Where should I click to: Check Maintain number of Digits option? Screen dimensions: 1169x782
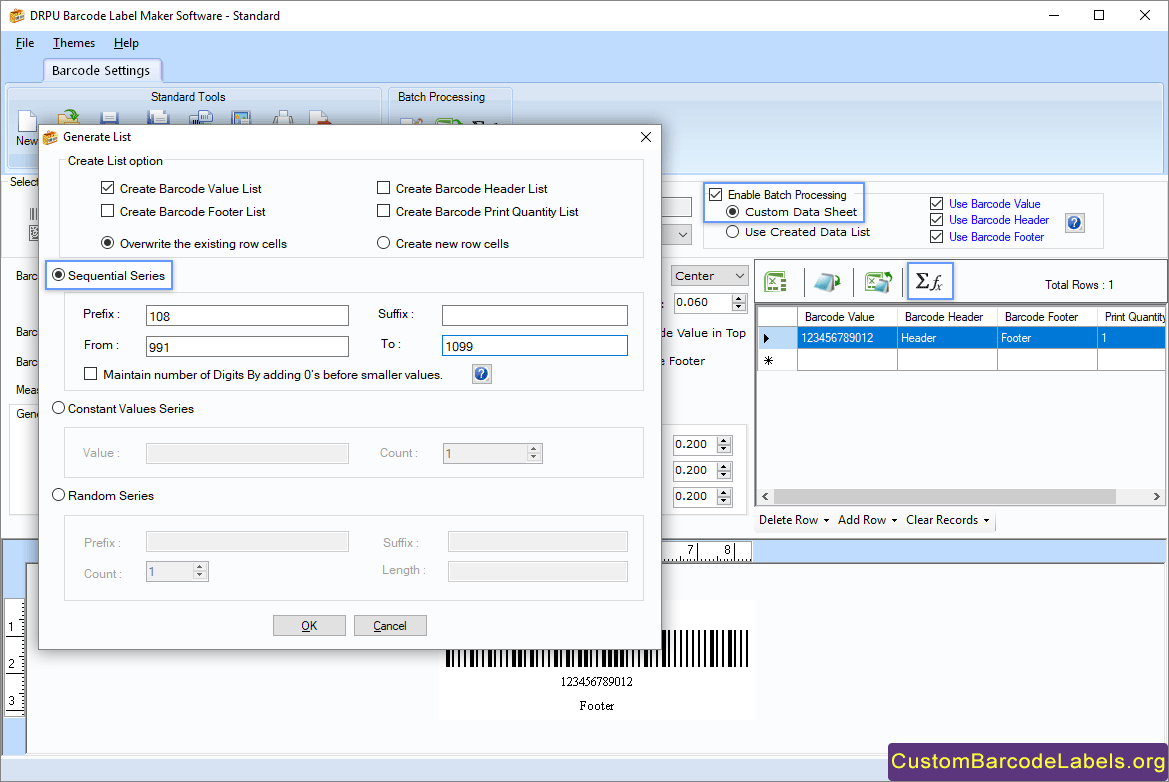click(x=90, y=374)
